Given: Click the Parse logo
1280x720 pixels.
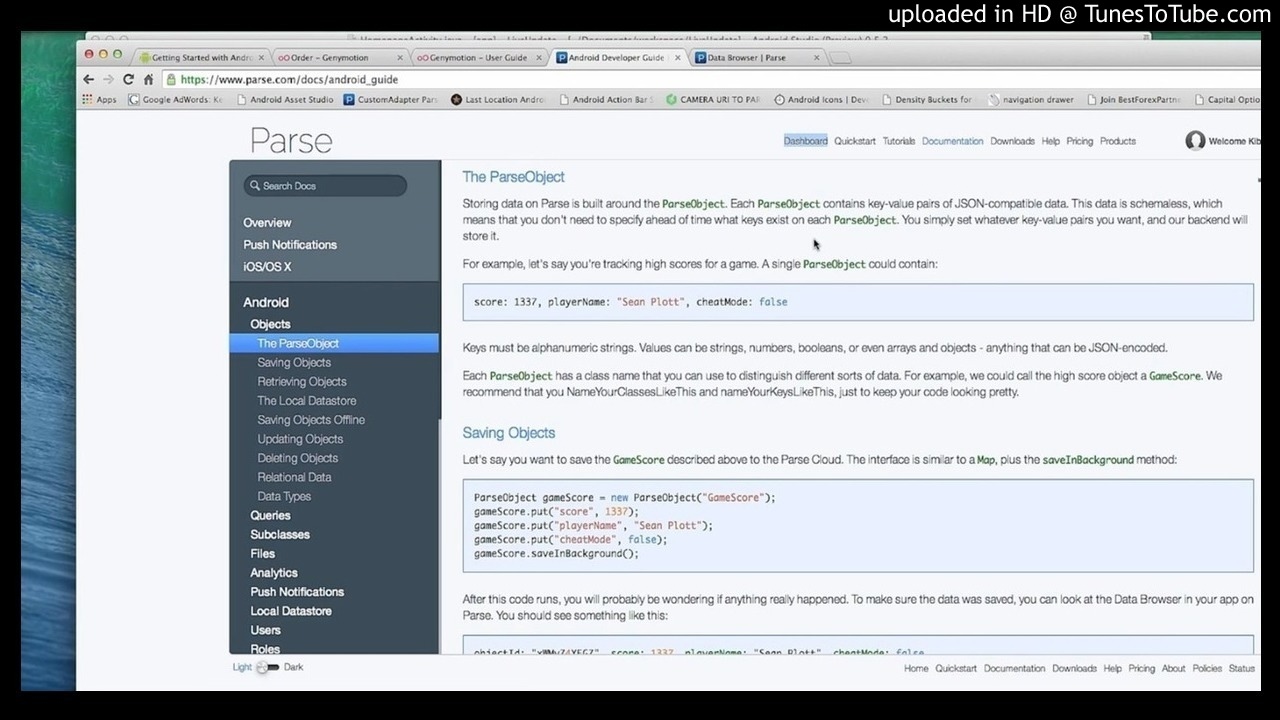Looking at the screenshot, I should 291,141.
